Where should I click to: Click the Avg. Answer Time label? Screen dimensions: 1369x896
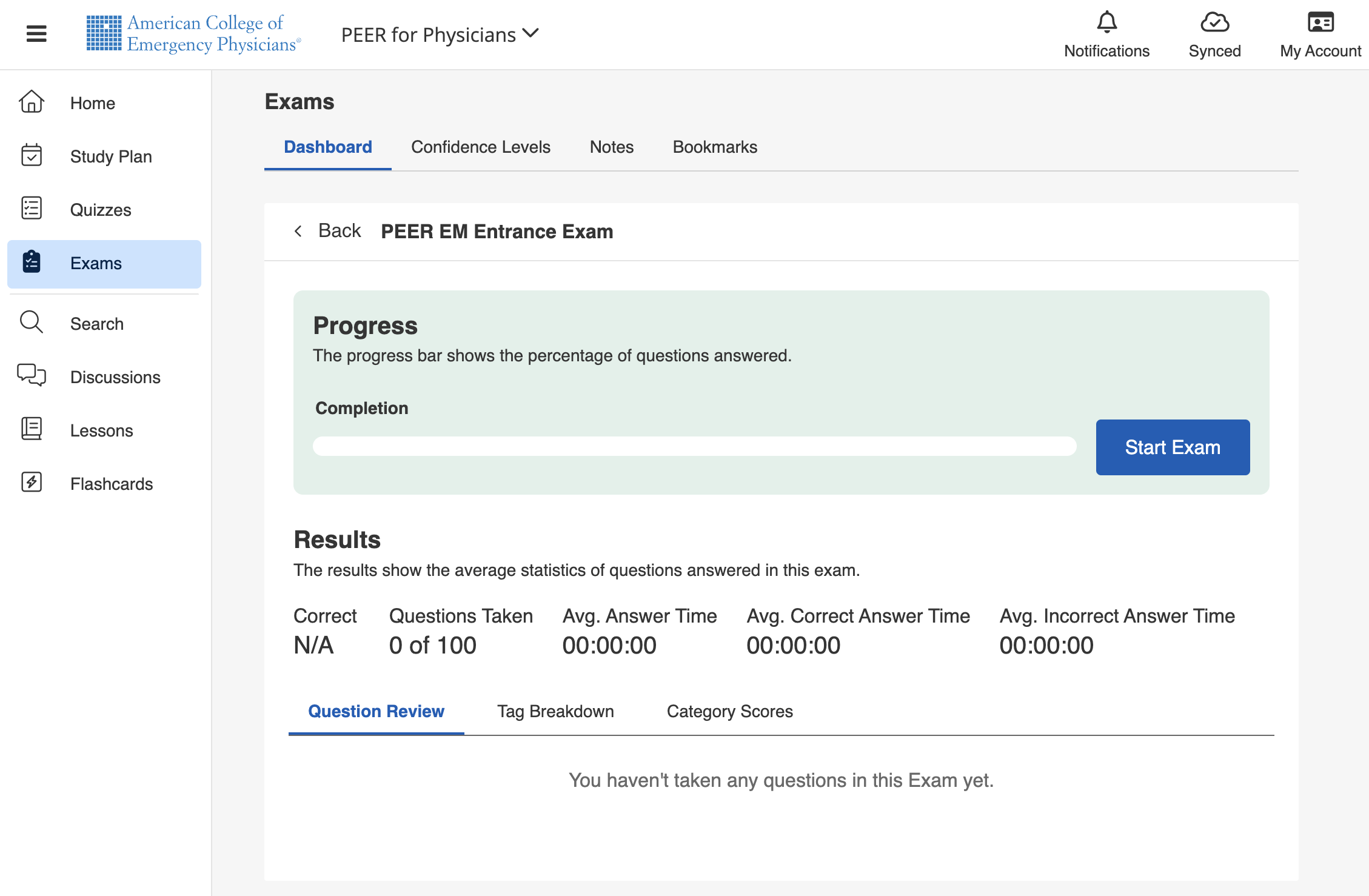(640, 616)
